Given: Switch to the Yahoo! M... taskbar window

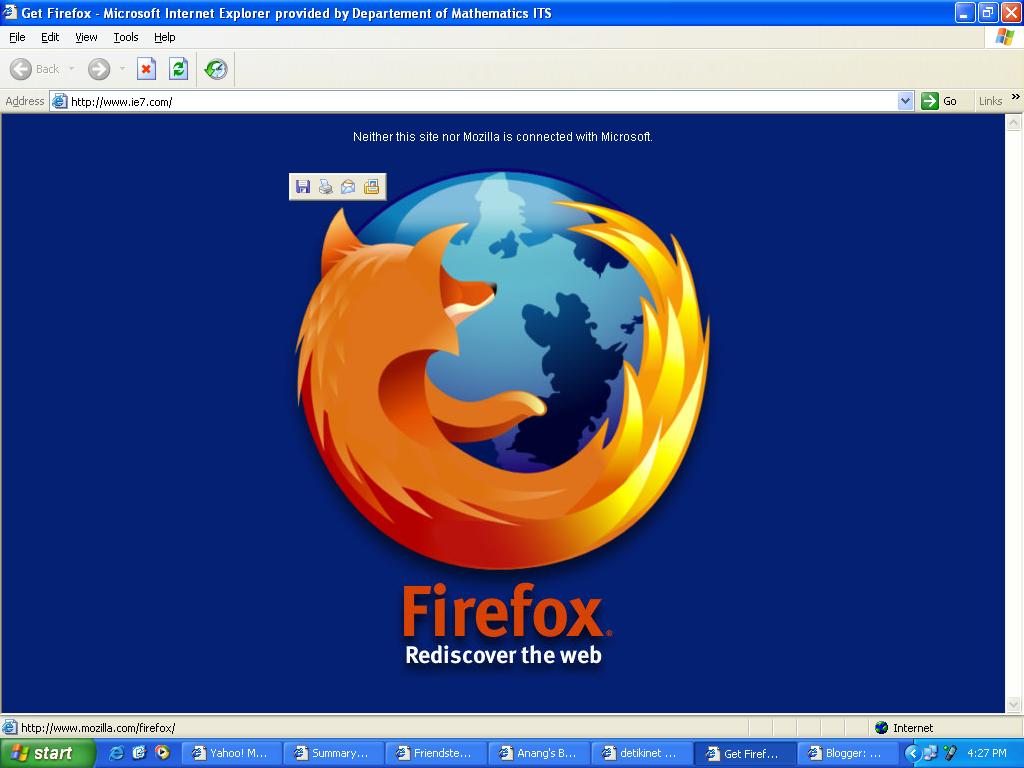Looking at the screenshot, I should click(231, 754).
